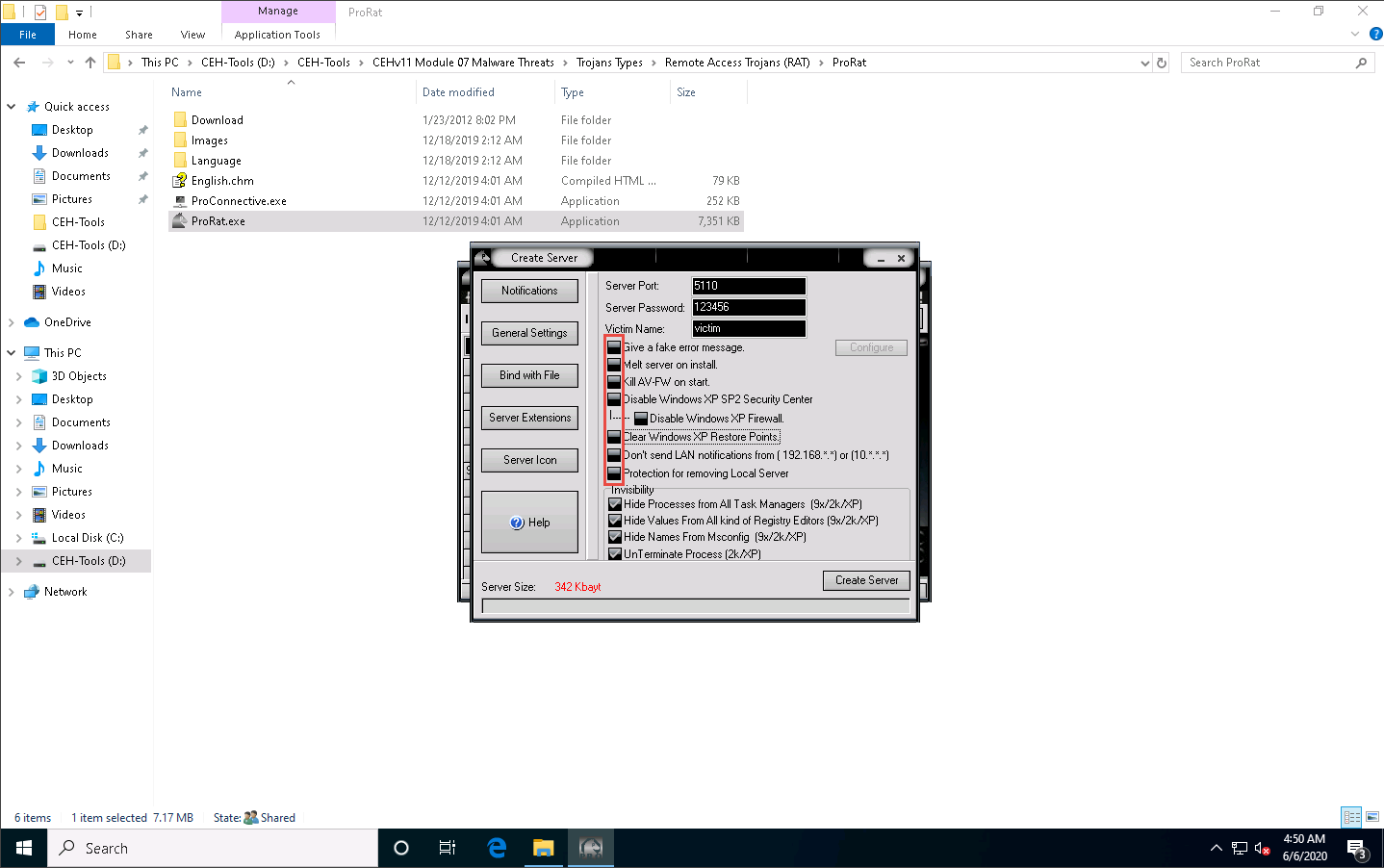
Task: Click the Search ProRat box
Action: point(1276,63)
